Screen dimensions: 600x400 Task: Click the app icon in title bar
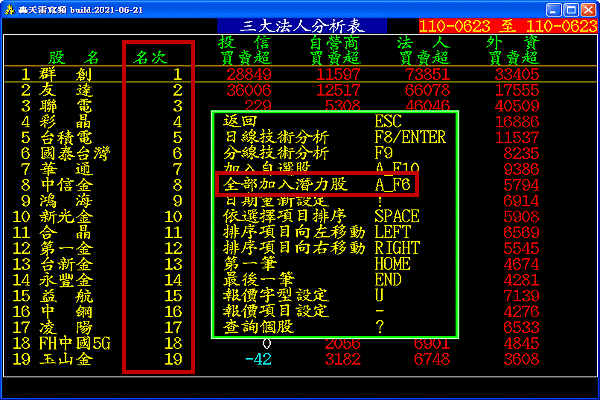pyautogui.click(x=9, y=9)
